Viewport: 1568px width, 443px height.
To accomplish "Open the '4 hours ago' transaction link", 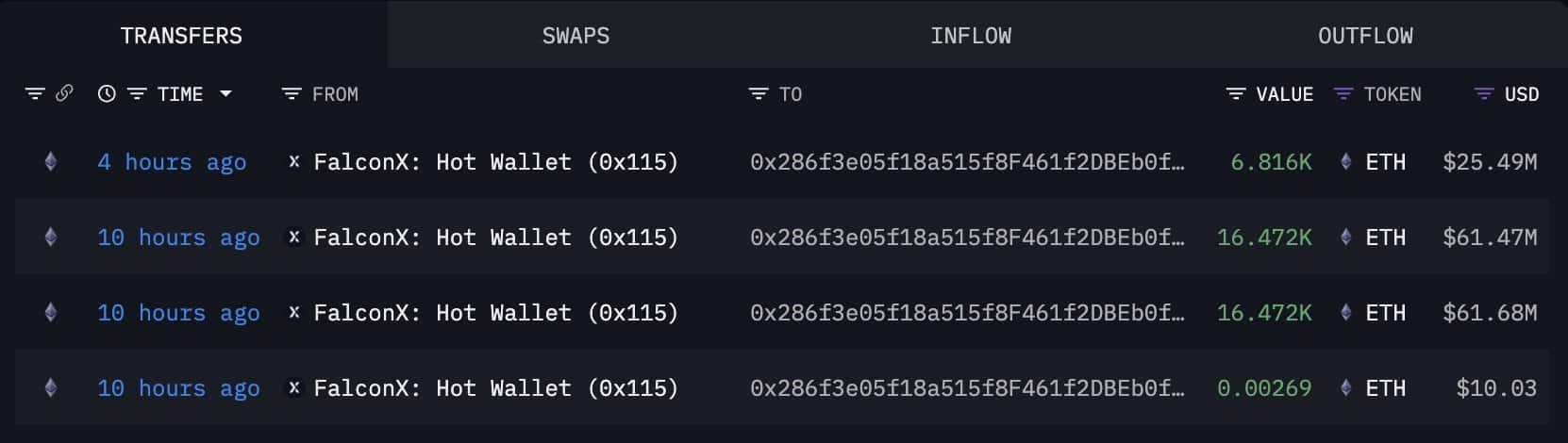I will pos(172,162).
